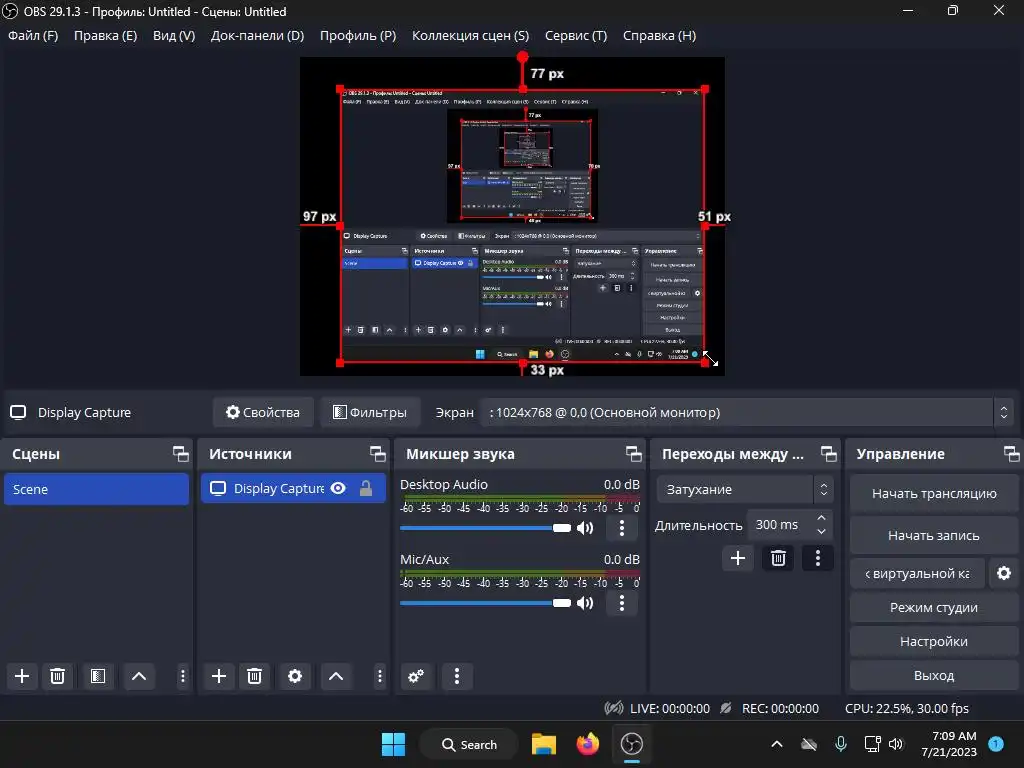Click the Mic/Aux volume slider
This screenshot has height=768, width=1024.
coord(485,603)
